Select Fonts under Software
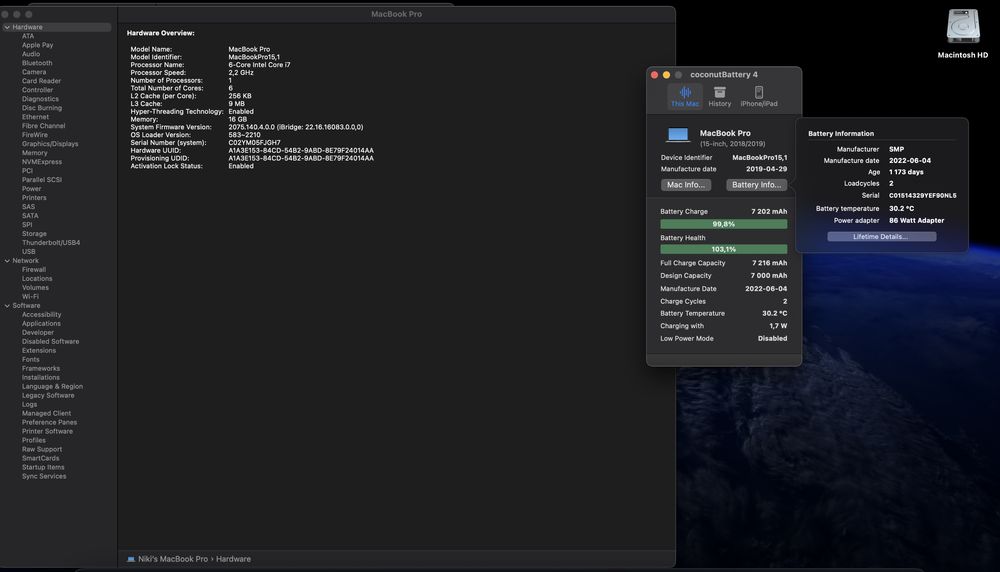1000x572 pixels. coord(31,359)
